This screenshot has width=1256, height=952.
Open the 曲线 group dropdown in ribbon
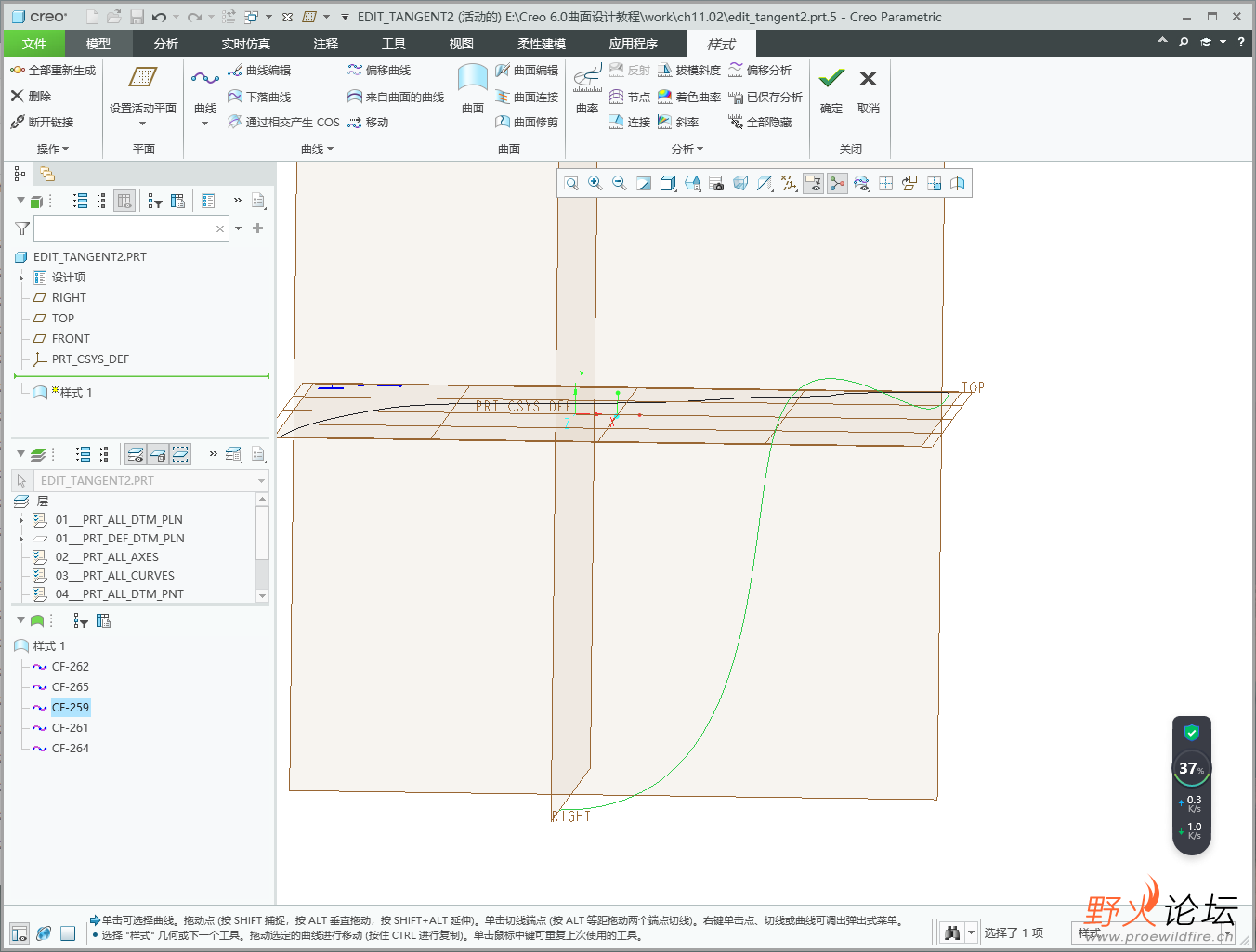pyautogui.click(x=317, y=149)
